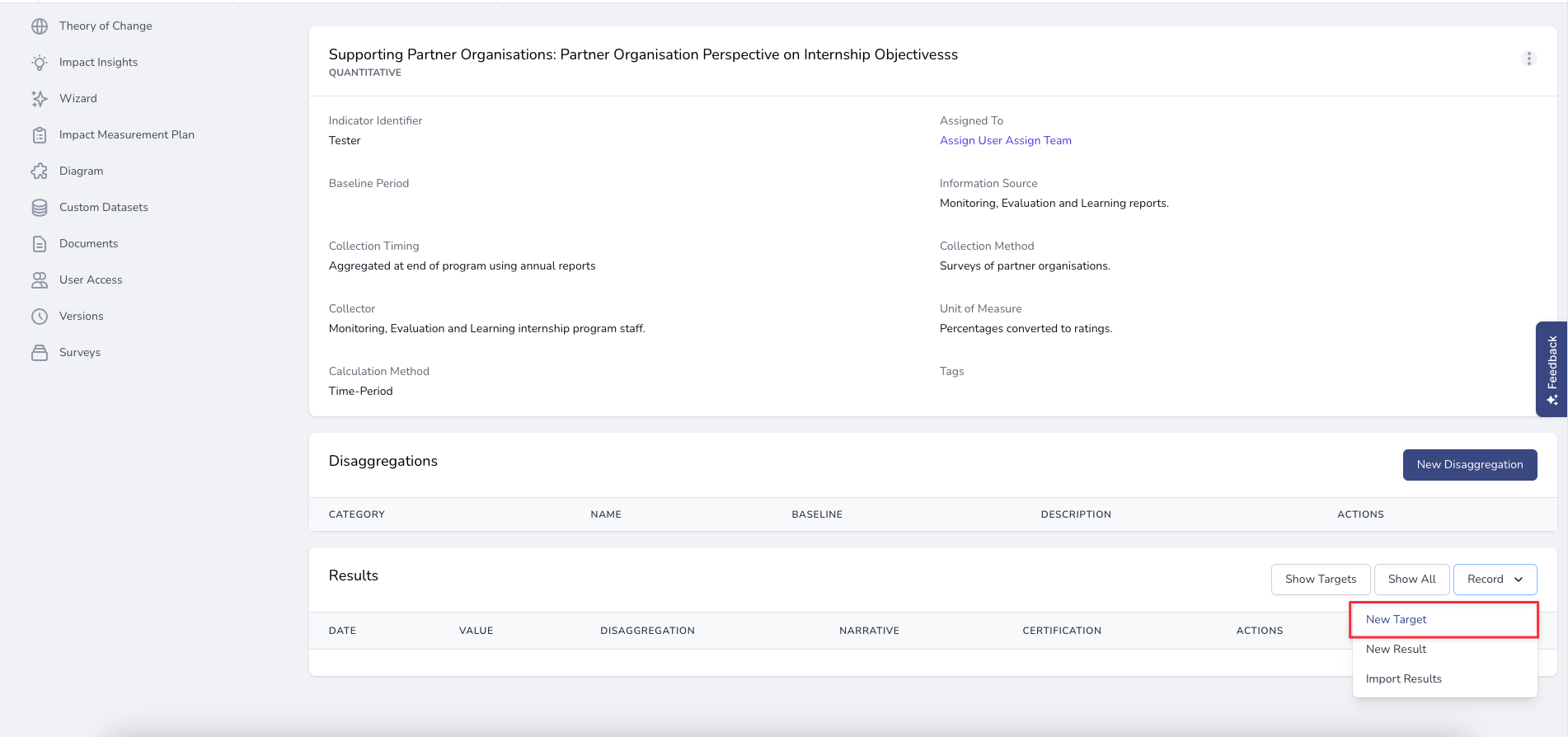Click the indicator title text
The height and width of the screenshot is (737, 1568).
click(x=643, y=54)
